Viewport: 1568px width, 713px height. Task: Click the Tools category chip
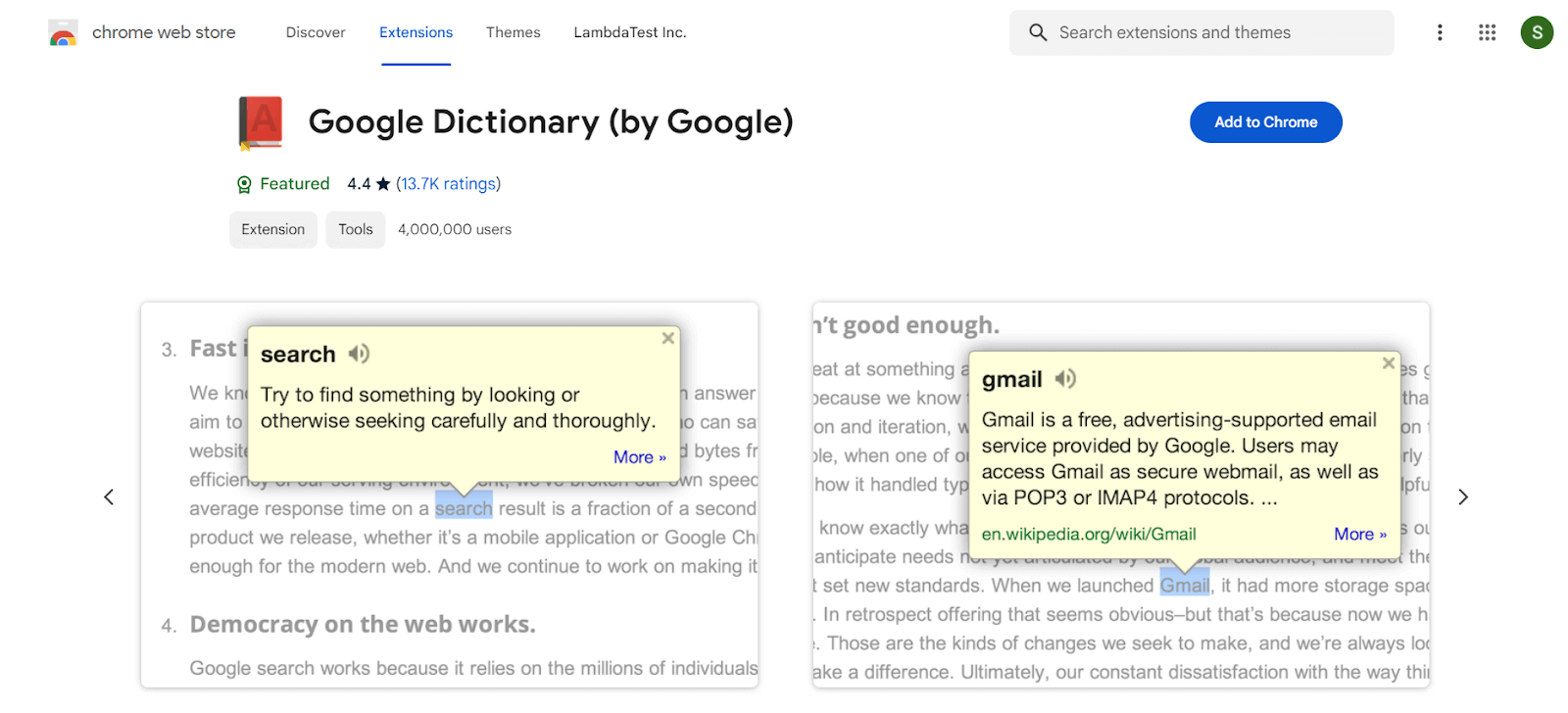356,229
